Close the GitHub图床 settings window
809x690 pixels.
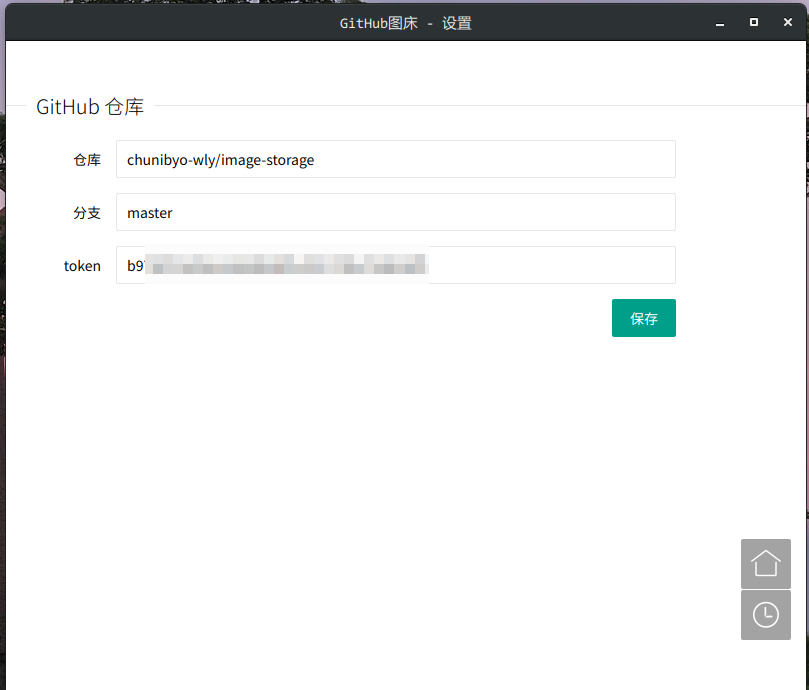788,22
